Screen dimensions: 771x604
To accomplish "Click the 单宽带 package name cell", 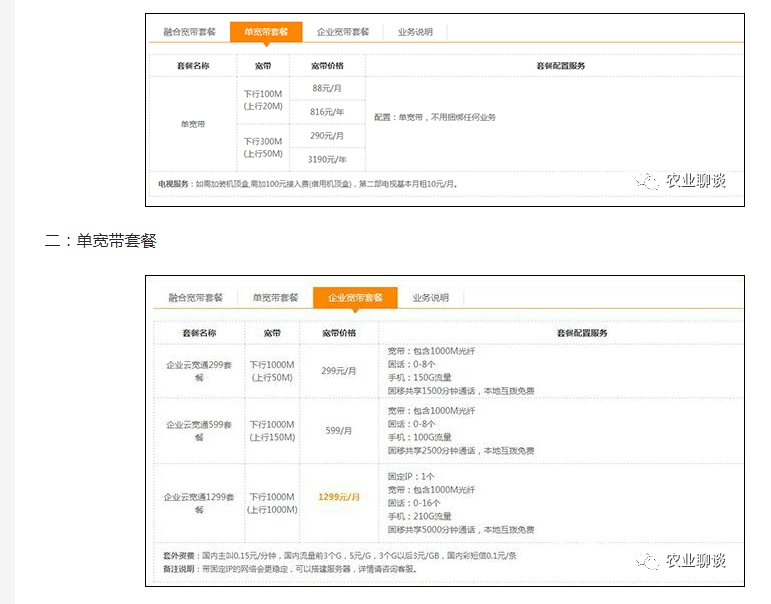I will click(193, 124).
